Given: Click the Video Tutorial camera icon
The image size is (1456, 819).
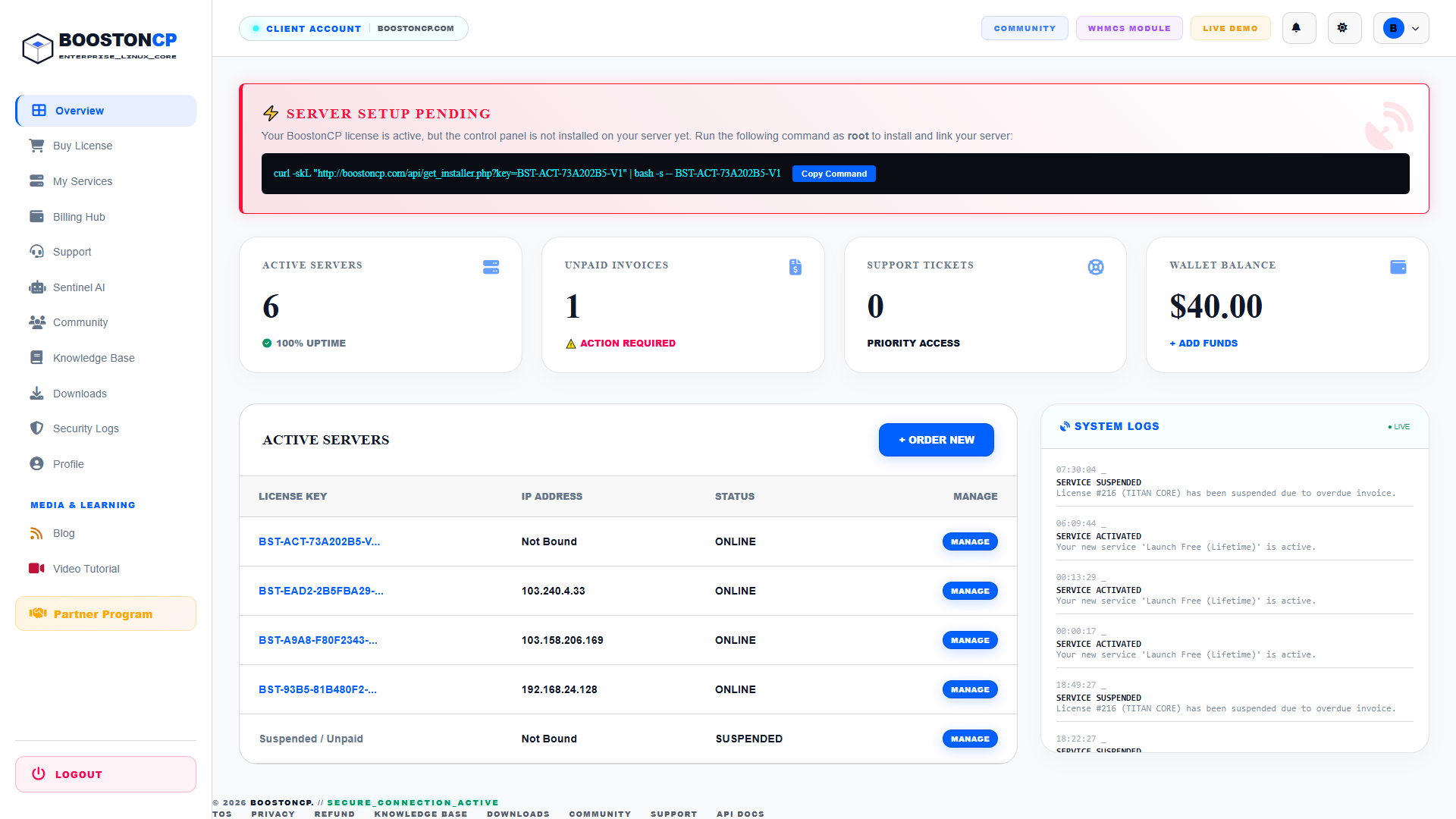Looking at the screenshot, I should pyautogui.click(x=36, y=569).
